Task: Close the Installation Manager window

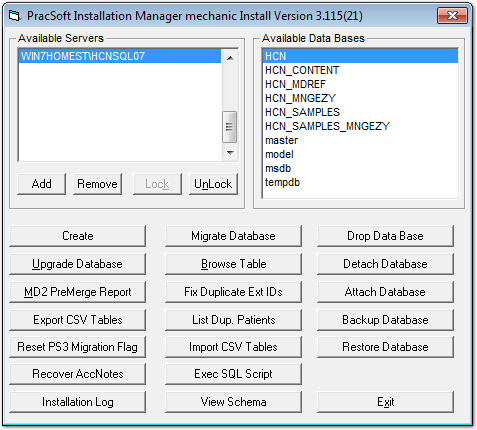Action: 452,16
